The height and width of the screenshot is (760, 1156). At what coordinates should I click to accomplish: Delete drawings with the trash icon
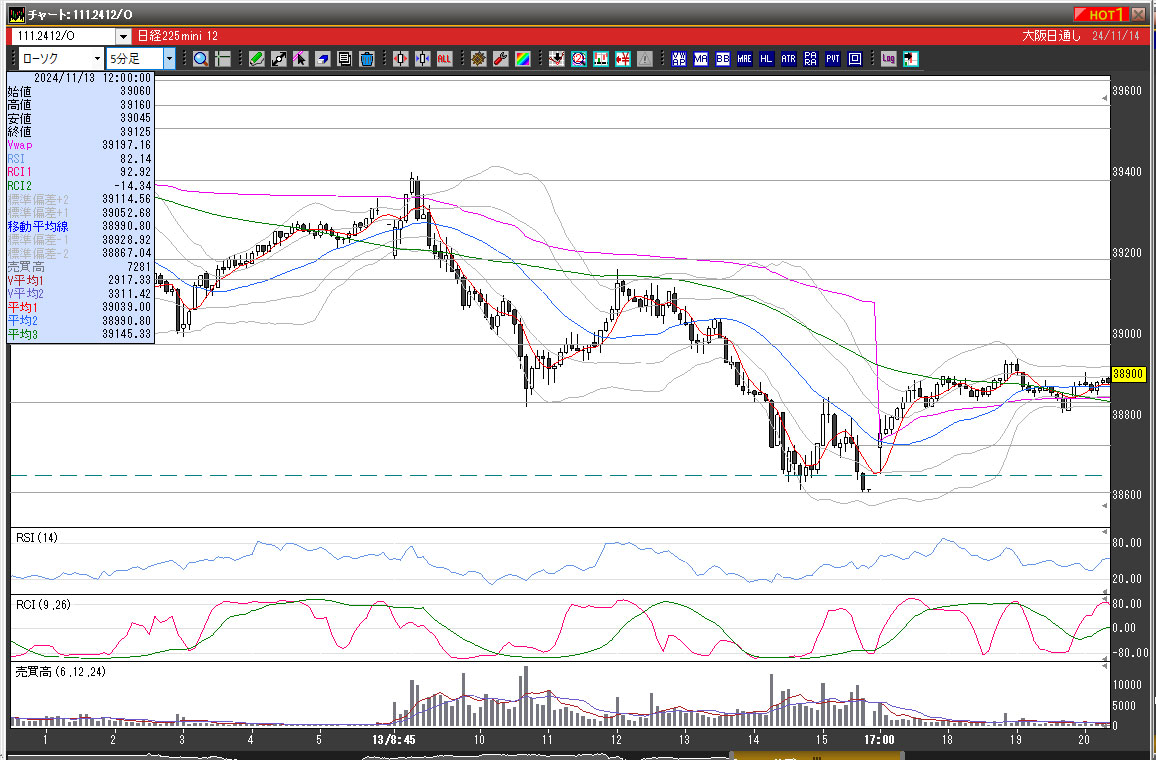[x=366, y=59]
